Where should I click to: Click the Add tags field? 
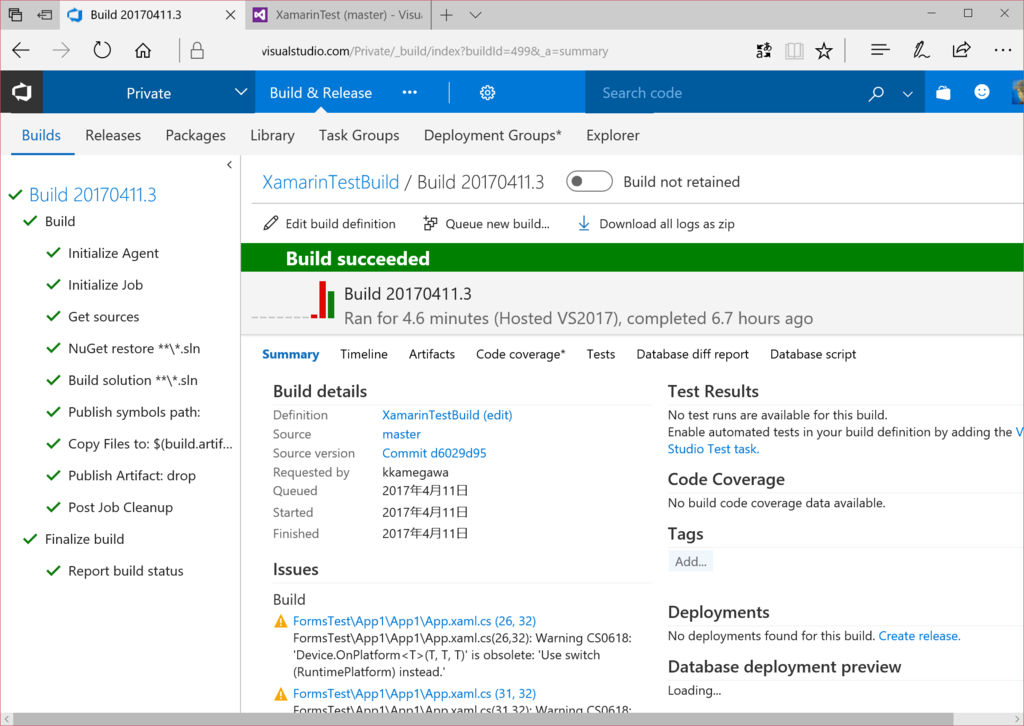click(x=690, y=561)
